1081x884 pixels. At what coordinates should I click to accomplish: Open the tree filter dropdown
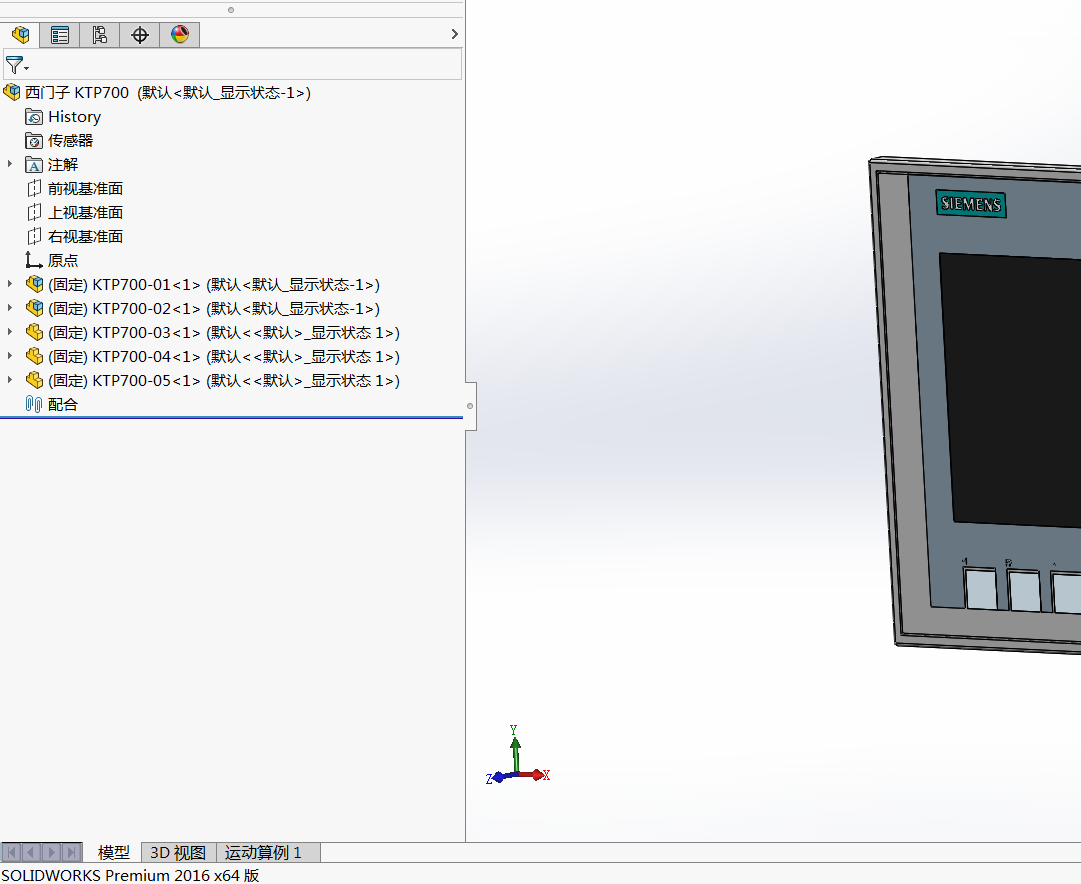coord(17,66)
